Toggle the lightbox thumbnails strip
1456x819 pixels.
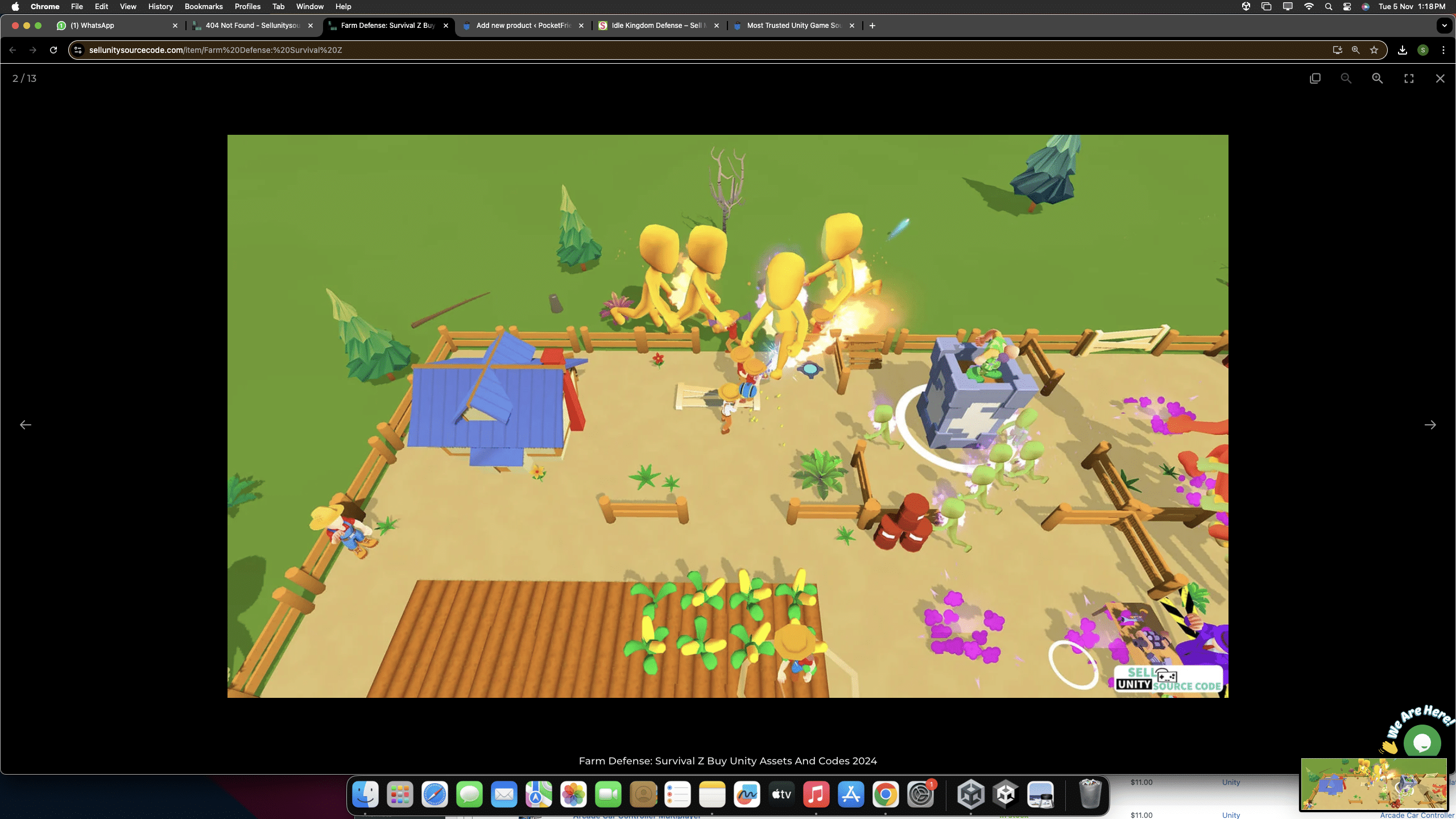point(1315,78)
